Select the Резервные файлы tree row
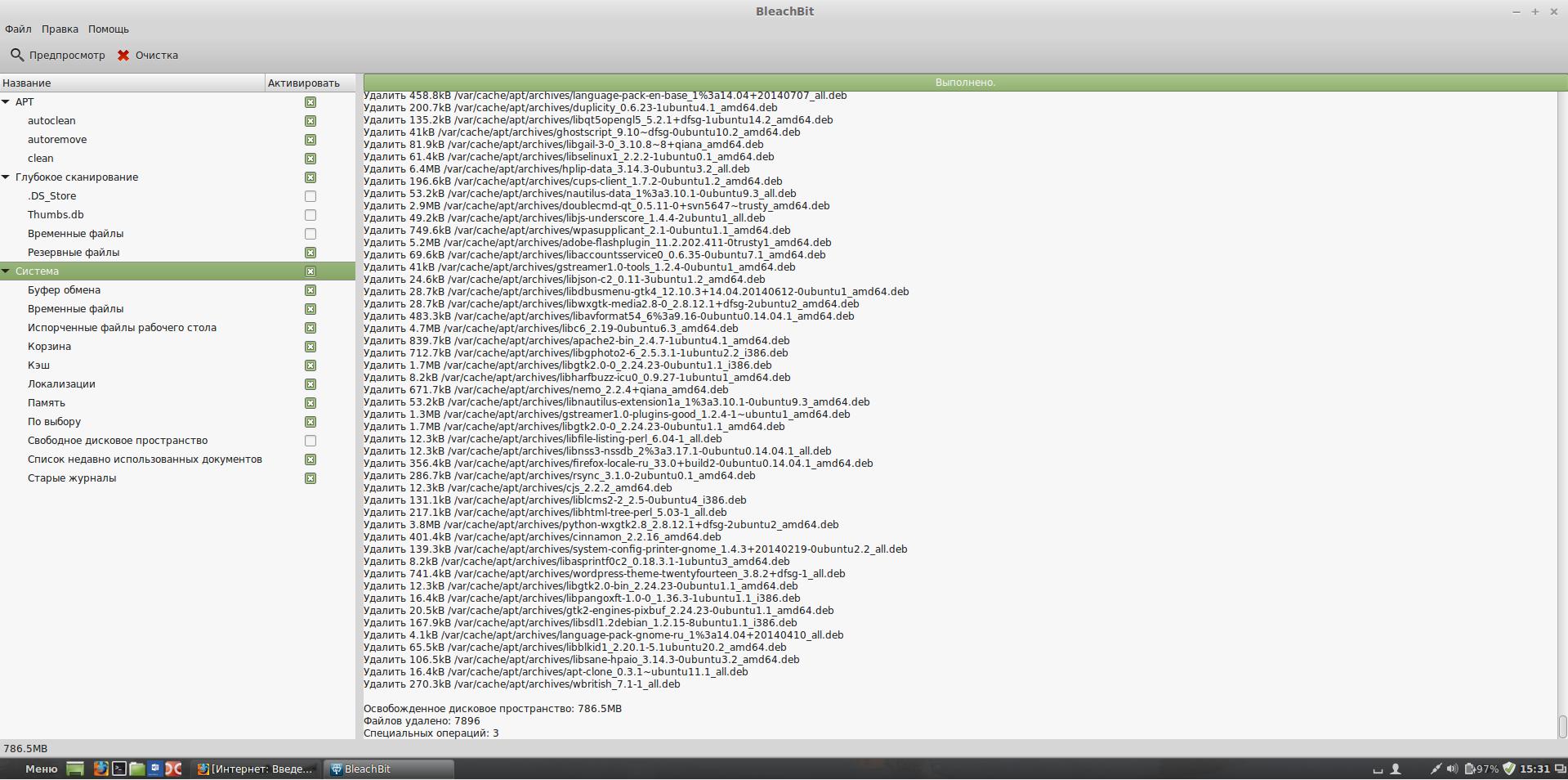Image resolution: width=1568 pixels, height=780 pixels. point(177,253)
